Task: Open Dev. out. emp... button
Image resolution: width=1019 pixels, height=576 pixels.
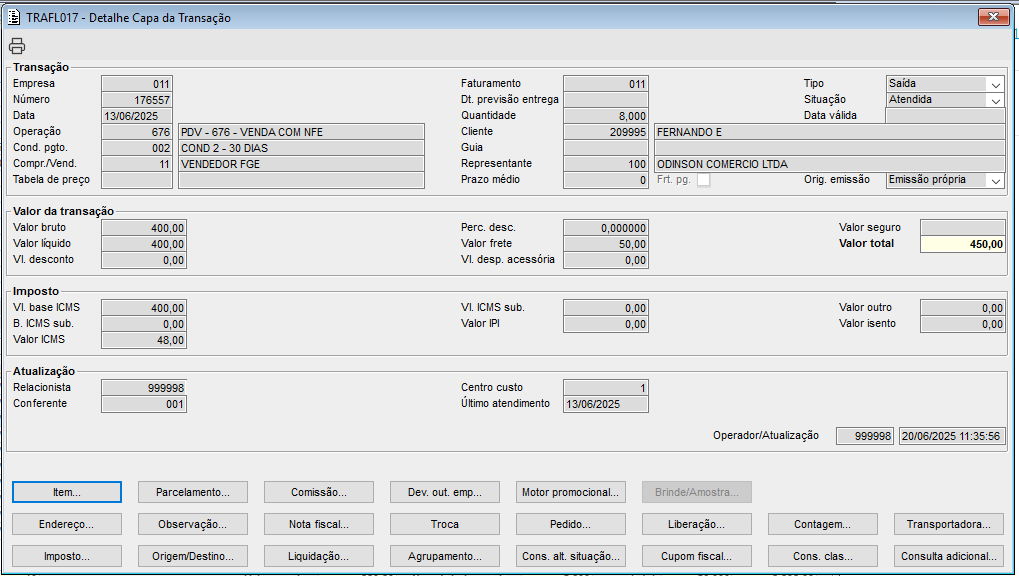Action: coord(445,492)
